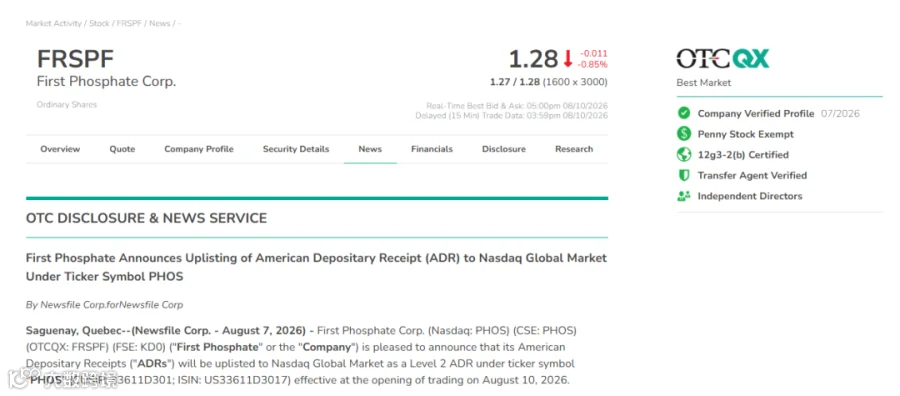900x396 pixels.
Task: Select the Security Details tab
Action: pos(296,149)
